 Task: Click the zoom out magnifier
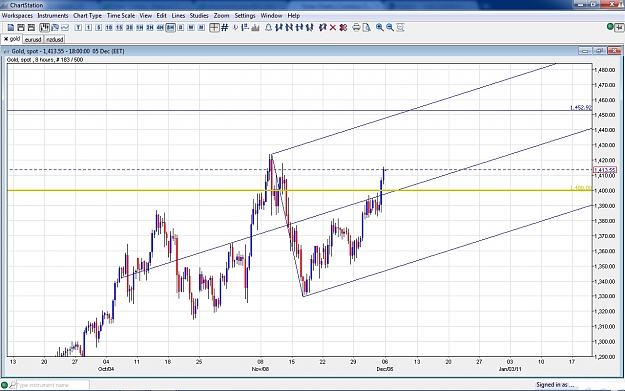point(390,28)
